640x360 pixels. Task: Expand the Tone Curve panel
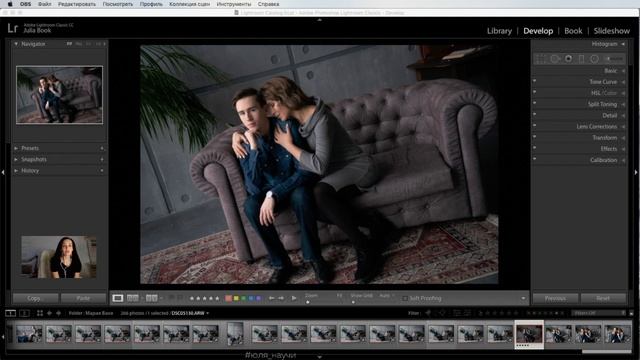[623, 82]
